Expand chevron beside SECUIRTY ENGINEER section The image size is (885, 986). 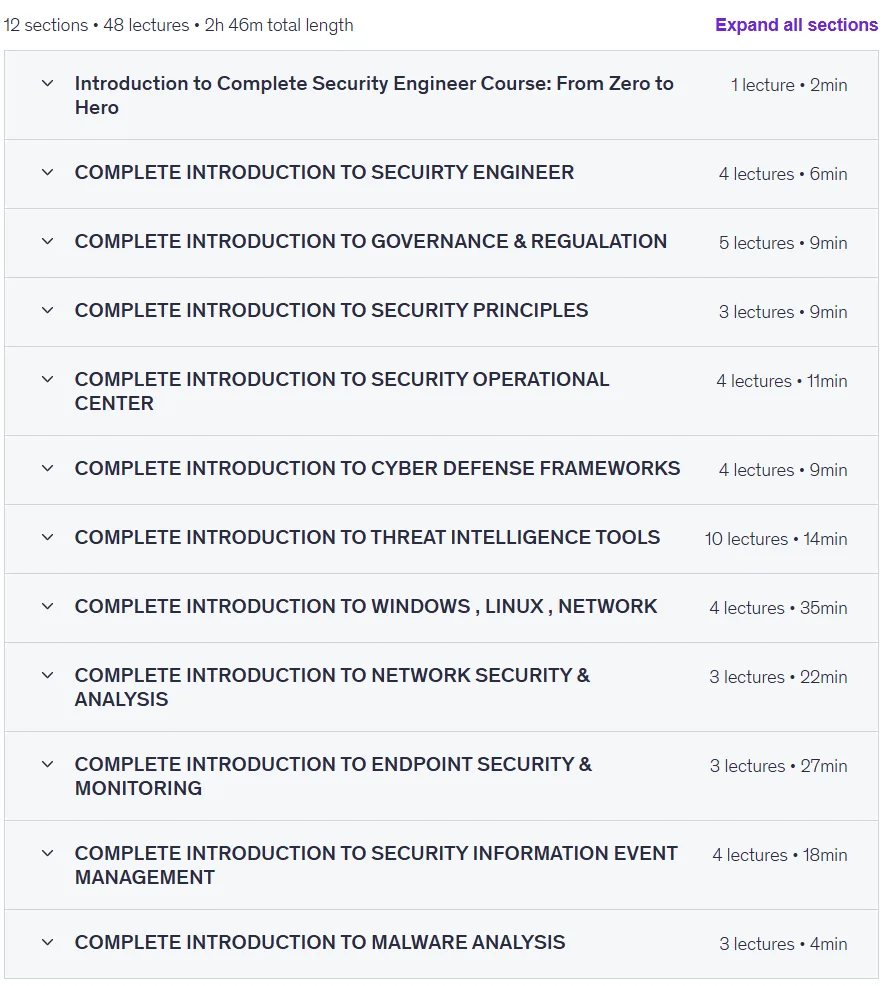pos(47,172)
